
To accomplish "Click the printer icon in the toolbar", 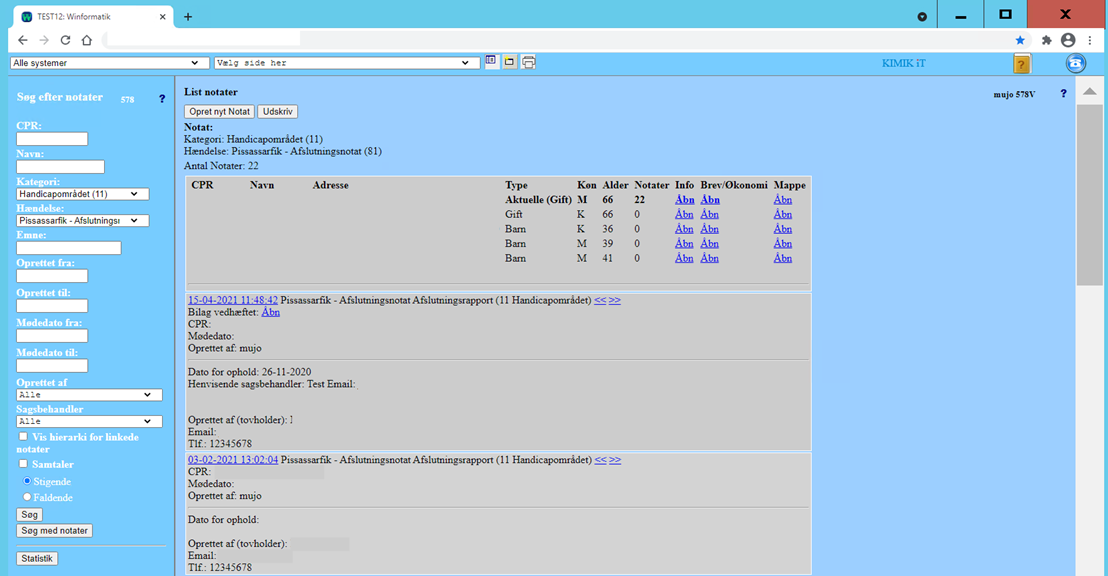I will (529, 61).
